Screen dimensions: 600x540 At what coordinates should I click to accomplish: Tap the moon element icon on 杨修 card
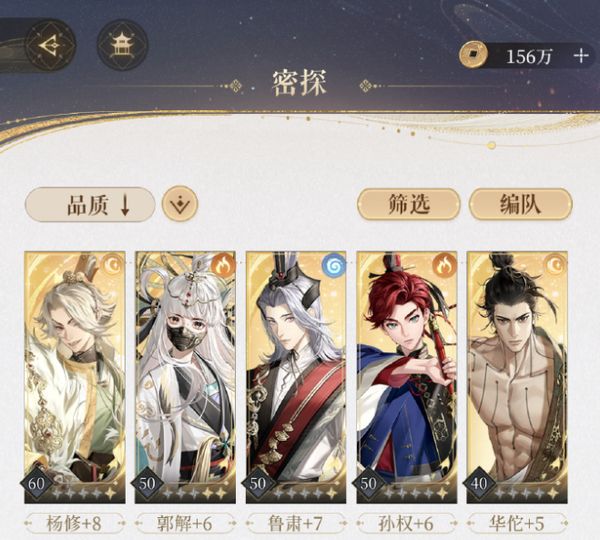click(x=113, y=263)
